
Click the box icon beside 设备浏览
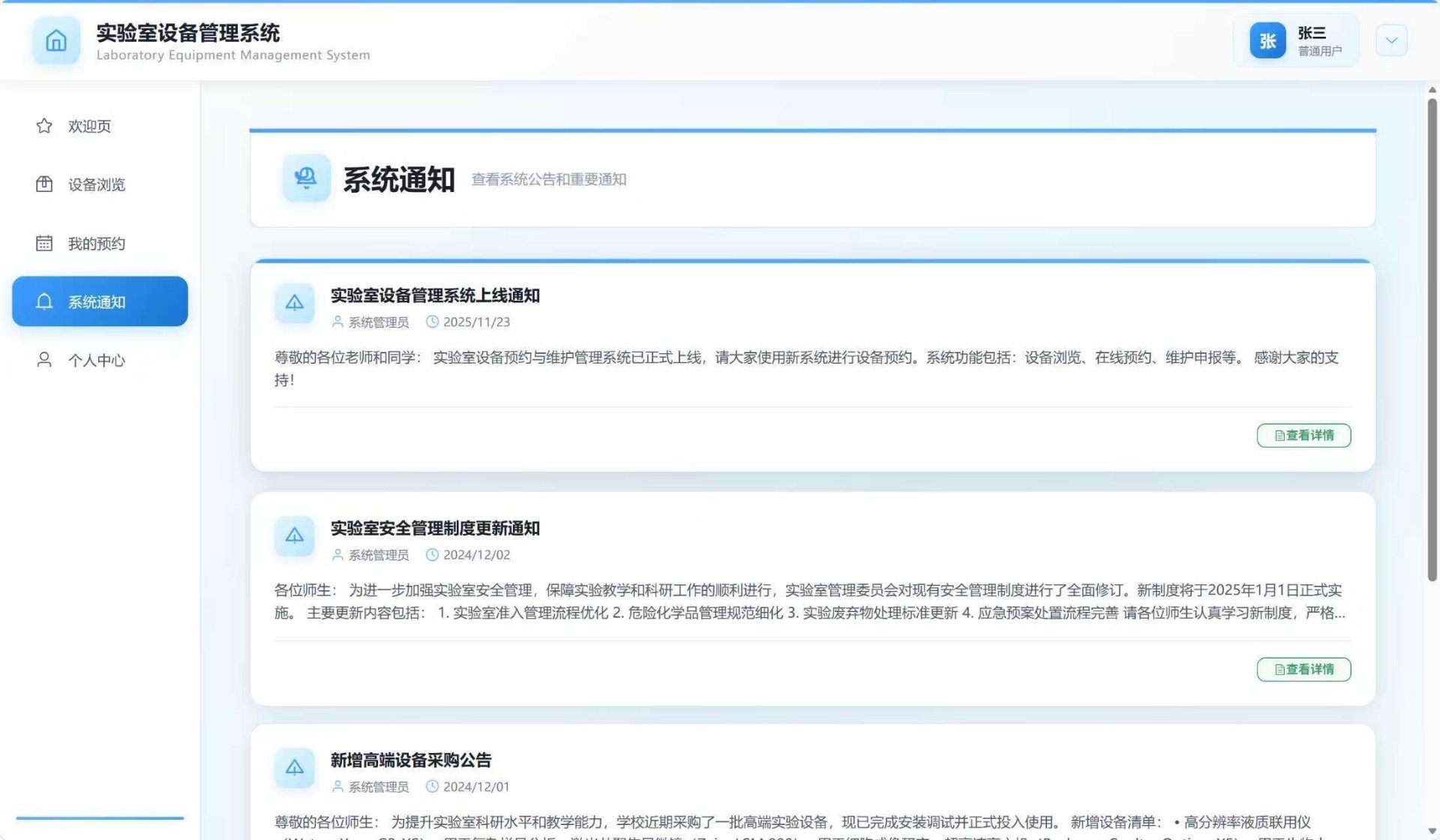(x=44, y=184)
